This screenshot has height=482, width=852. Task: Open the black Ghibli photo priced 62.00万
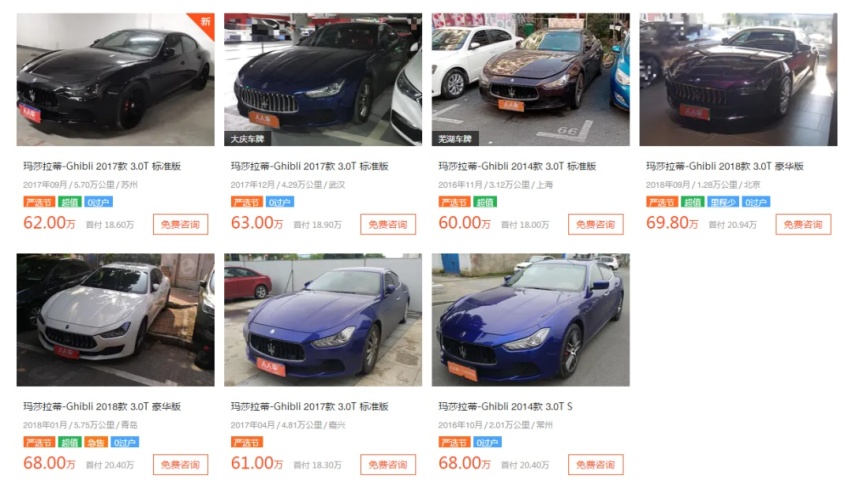(115, 79)
